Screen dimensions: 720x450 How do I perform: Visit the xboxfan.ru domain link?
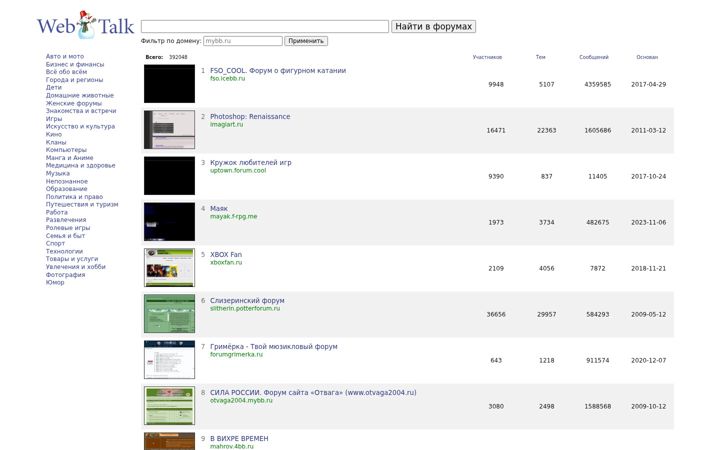226,262
